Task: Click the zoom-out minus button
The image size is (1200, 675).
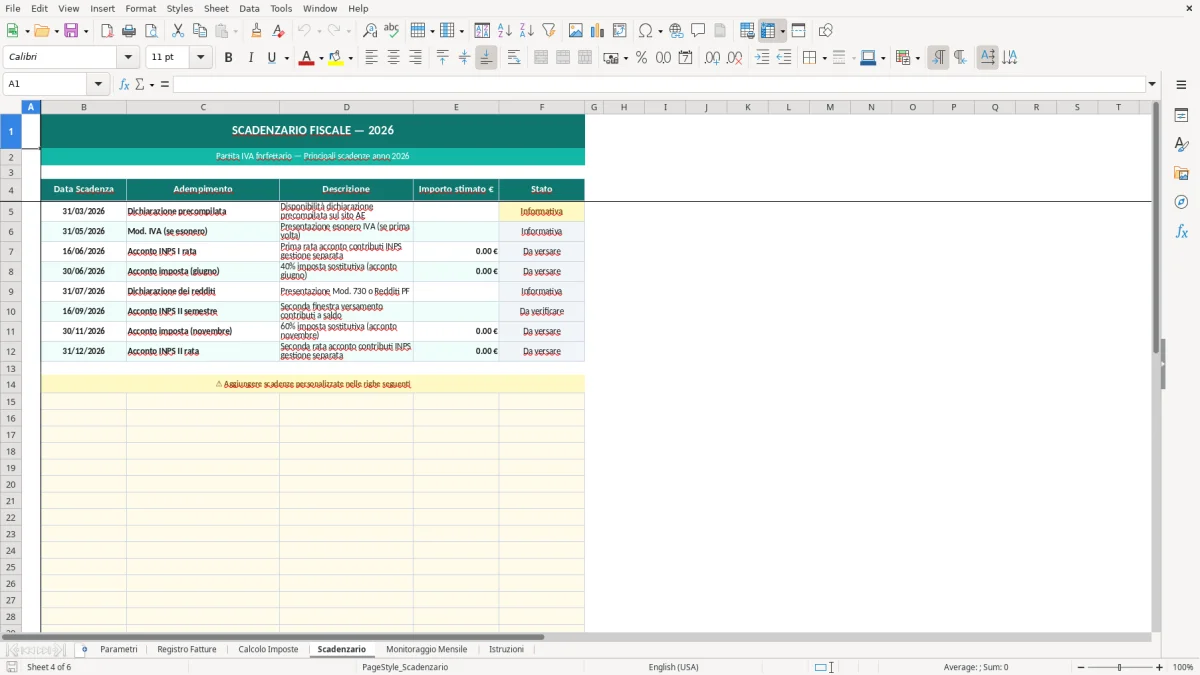Action: (1081, 667)
